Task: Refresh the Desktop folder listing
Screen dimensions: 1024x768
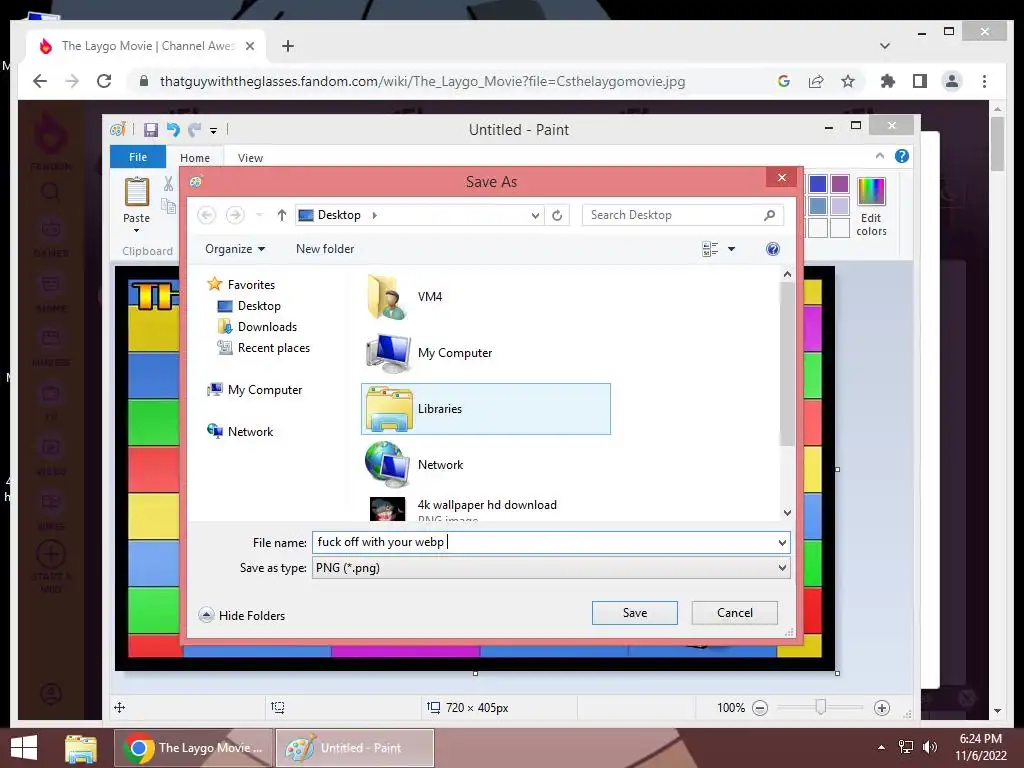Action: click(x=557, y=216)
